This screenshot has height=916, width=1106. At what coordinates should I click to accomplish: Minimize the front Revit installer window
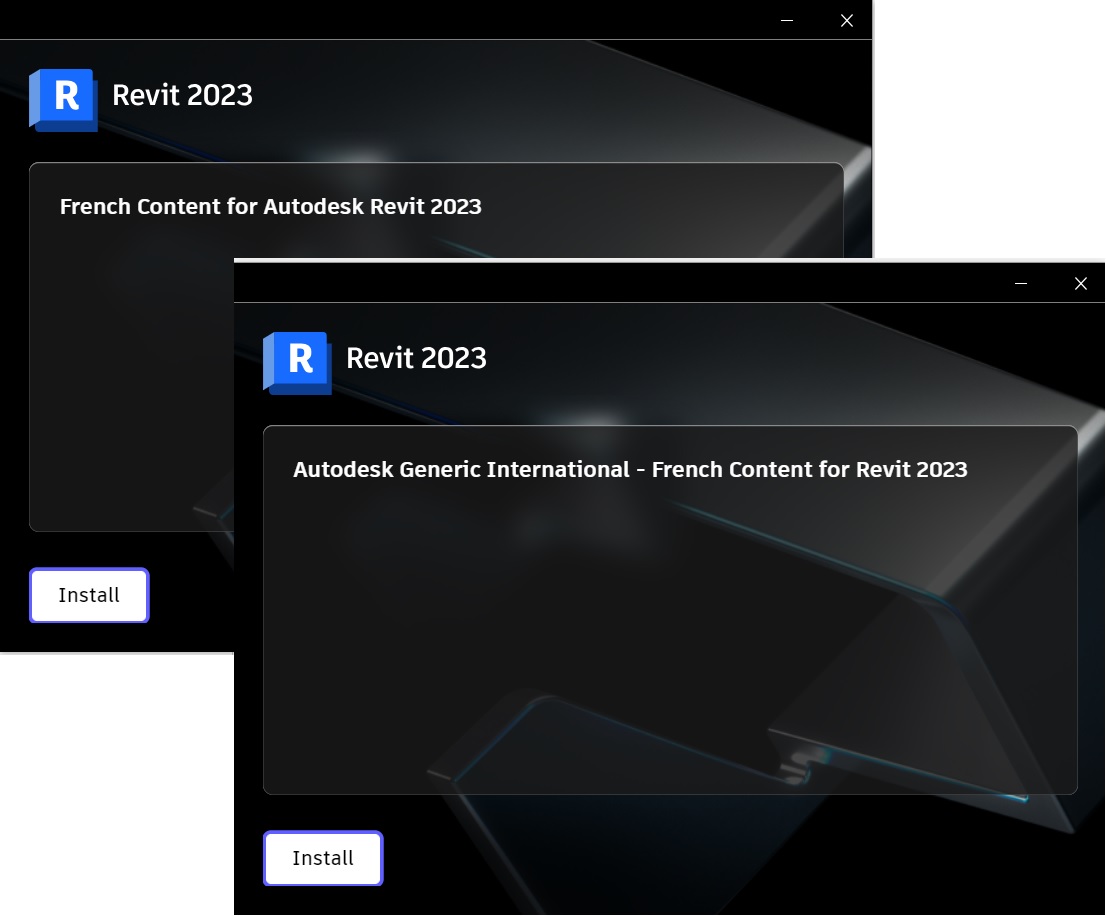[1021, 283]
